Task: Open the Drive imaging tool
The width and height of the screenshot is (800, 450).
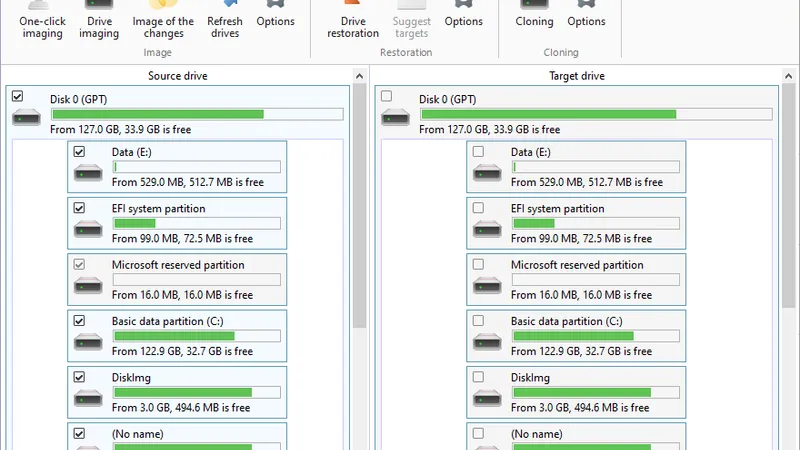Action: [x=99, y=21]
